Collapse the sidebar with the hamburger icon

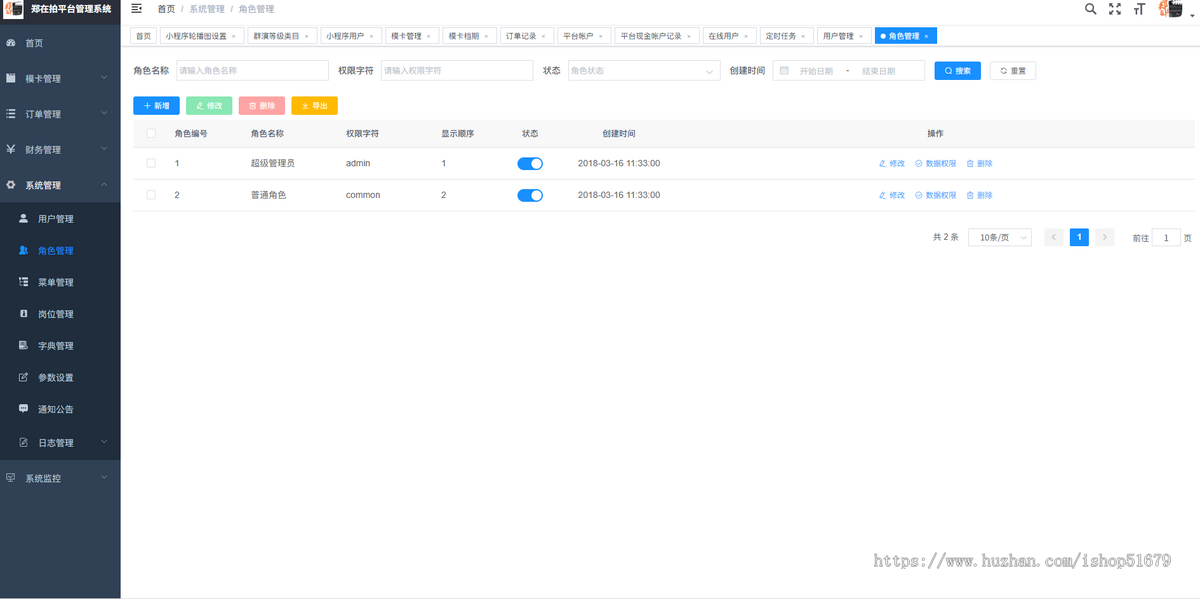pos(138,9)
